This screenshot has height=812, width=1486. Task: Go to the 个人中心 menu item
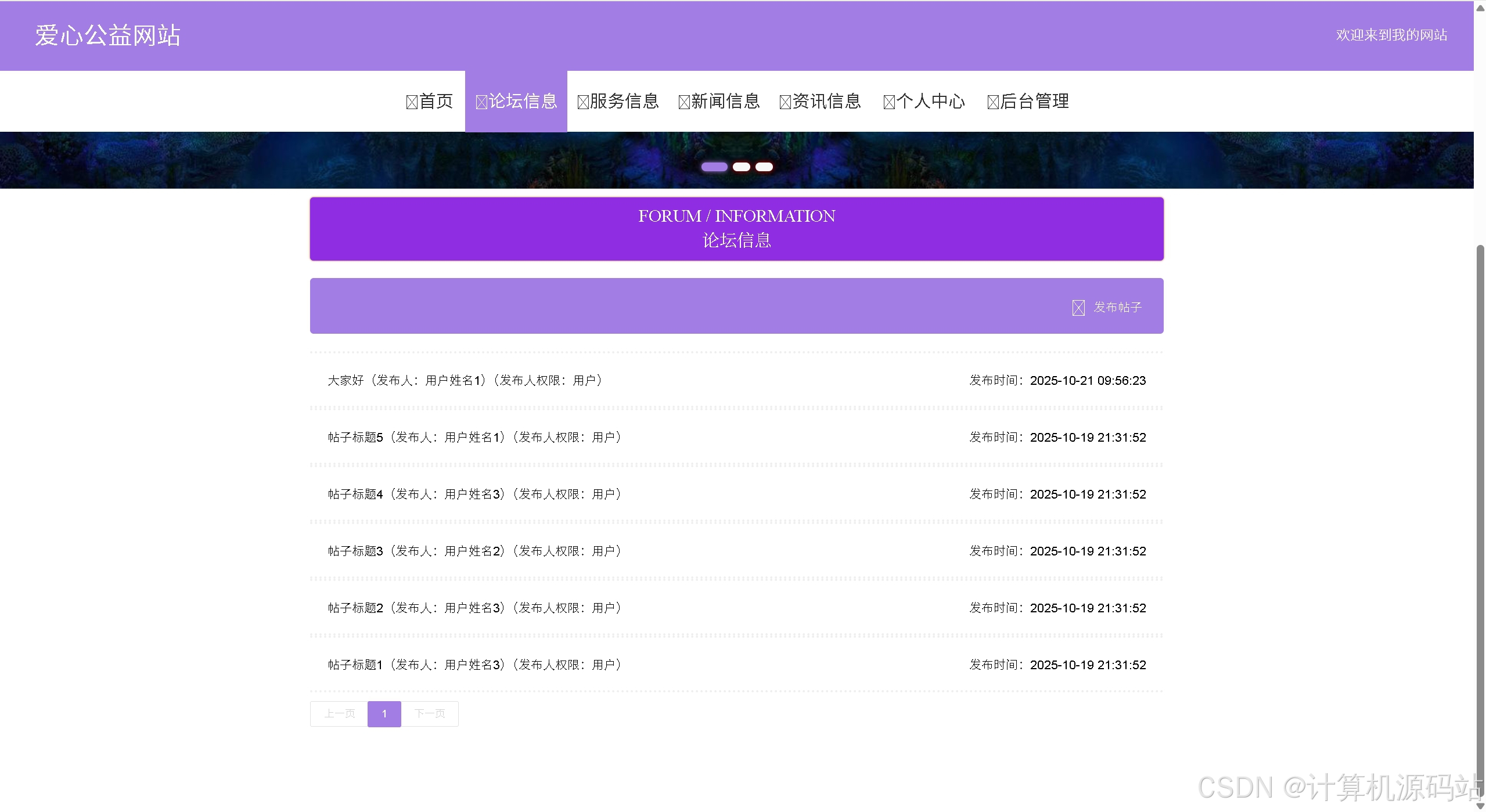930,102
